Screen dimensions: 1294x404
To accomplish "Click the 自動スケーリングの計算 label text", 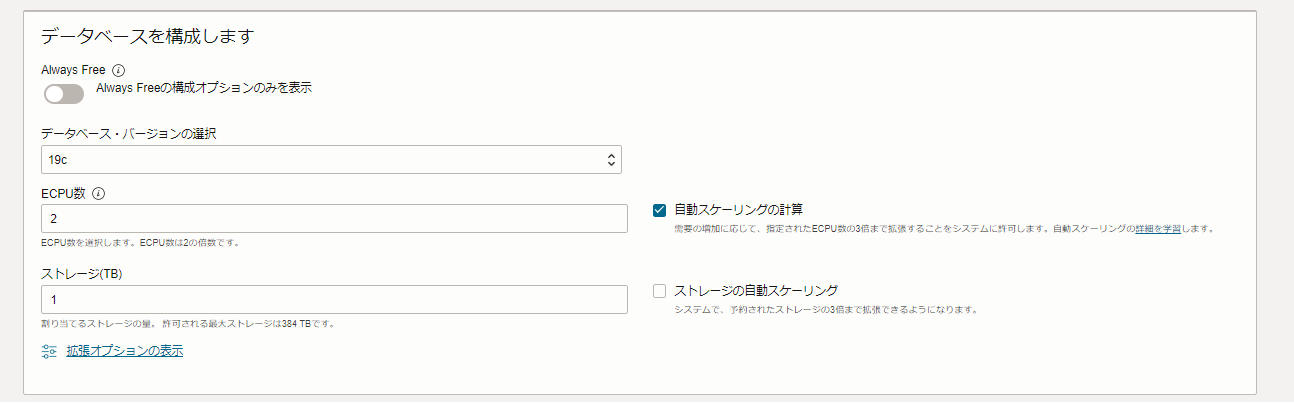I will (739, 210).
